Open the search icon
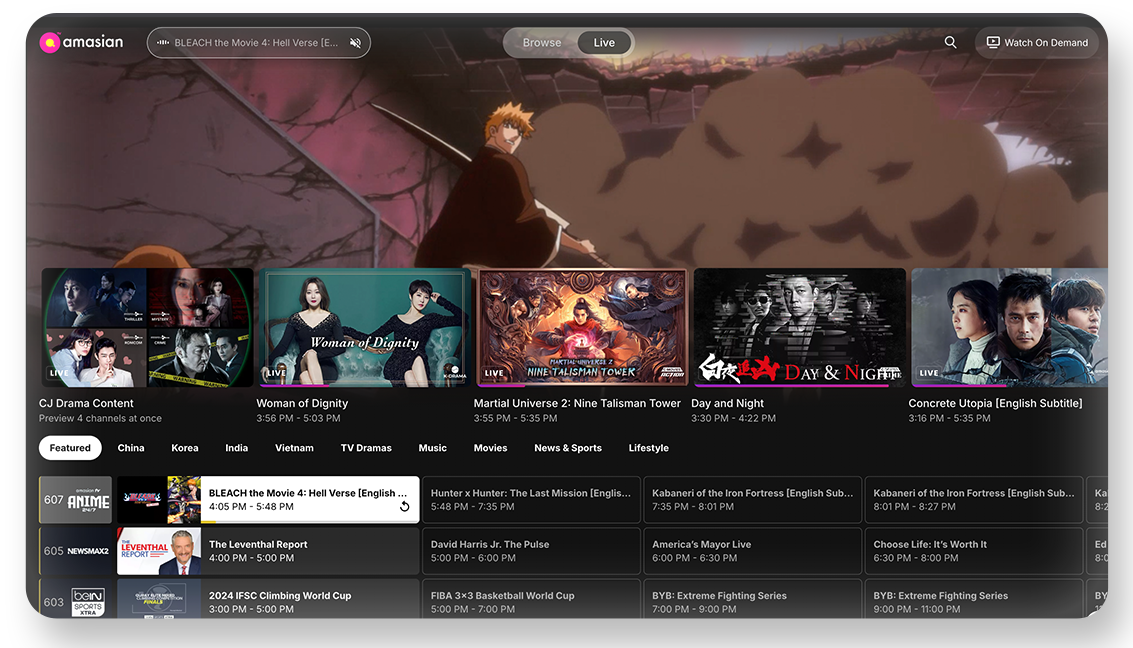1133x648 pixels. pos(950,43)
